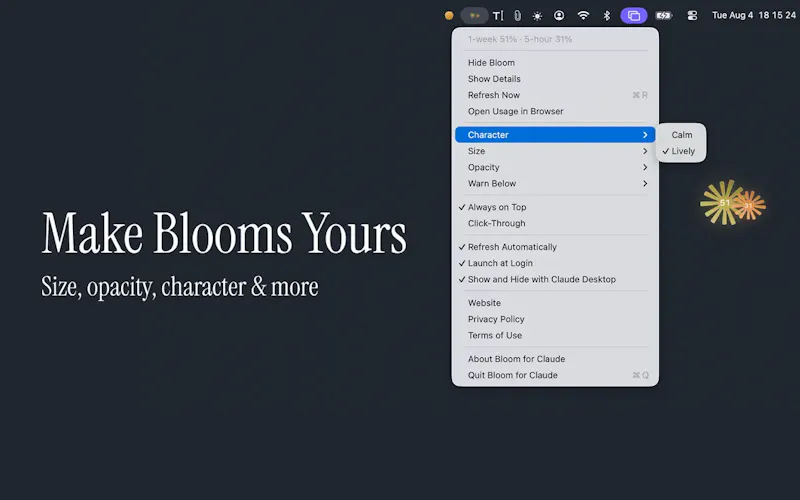
Task: Select the Lively character option
Action: click(681, 151)
